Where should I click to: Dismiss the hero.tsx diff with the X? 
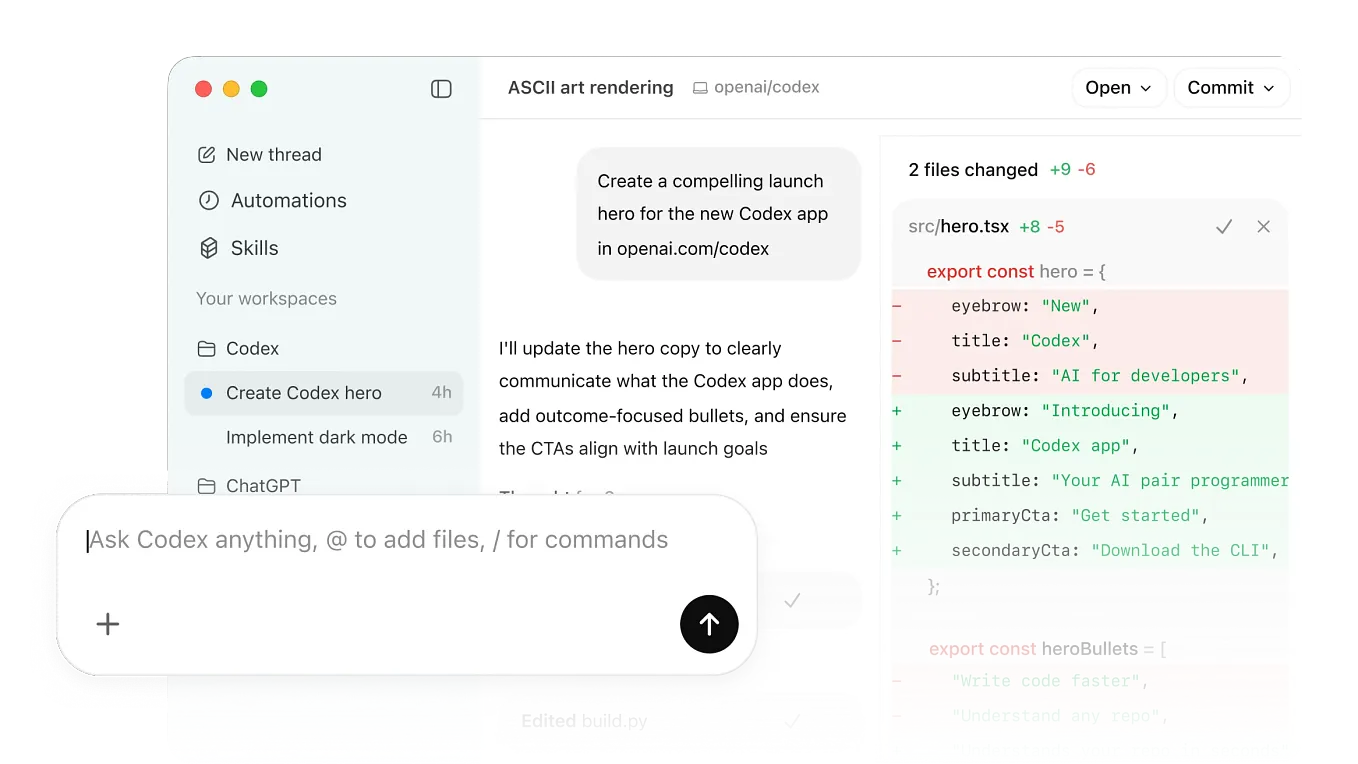pyautogui.click(x=1263, y=226)
